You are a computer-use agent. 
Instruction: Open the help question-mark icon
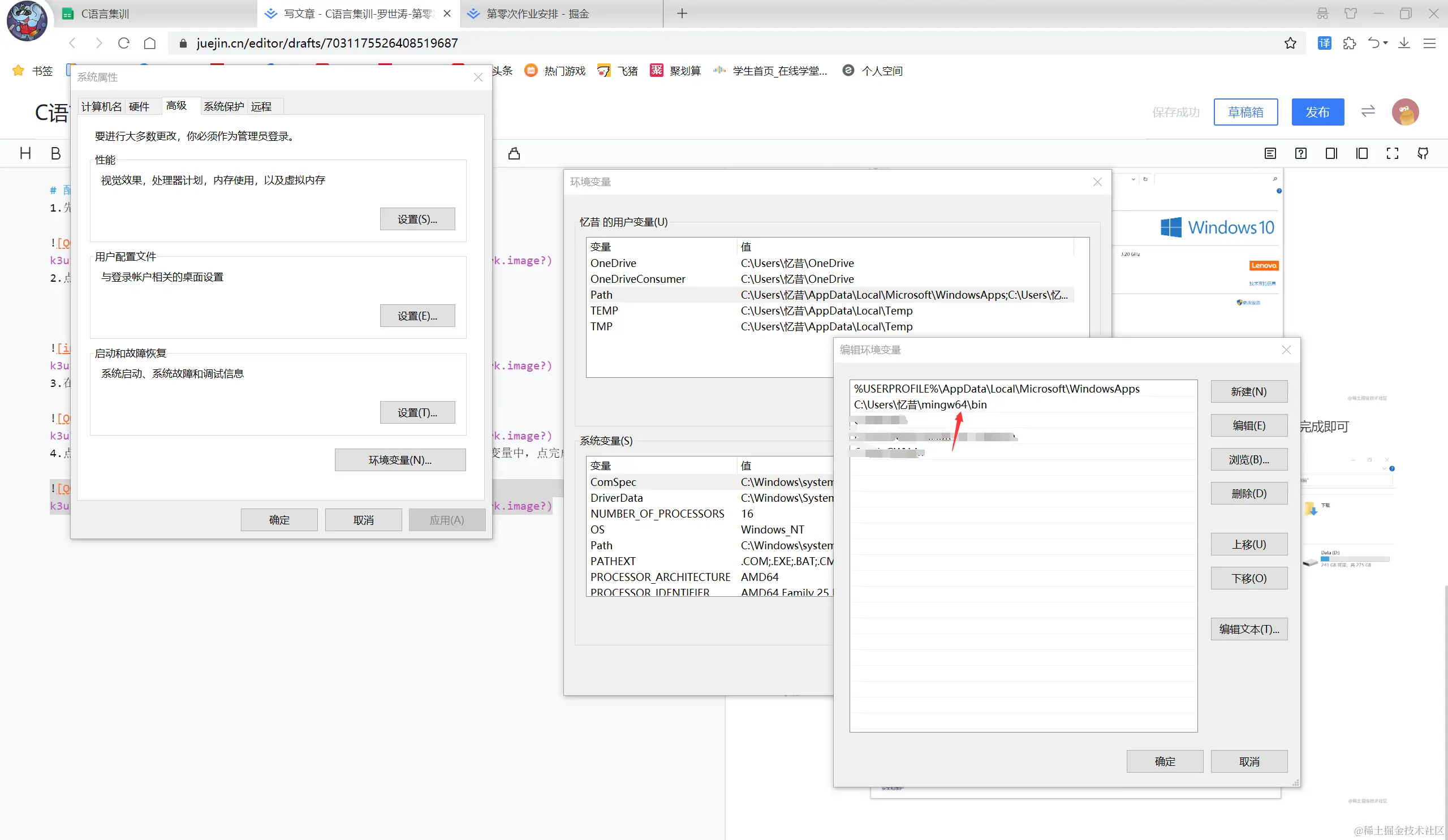[1301, 153]
